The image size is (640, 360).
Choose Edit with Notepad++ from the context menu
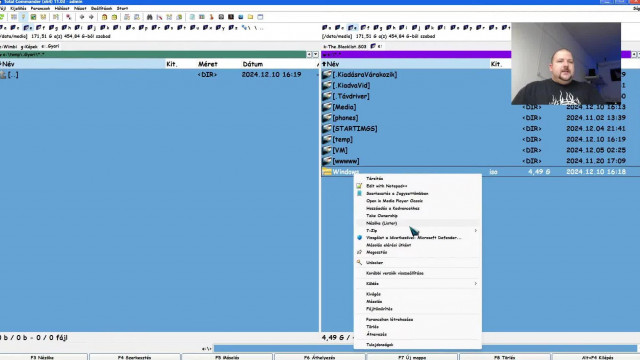[x=386, y=186]
